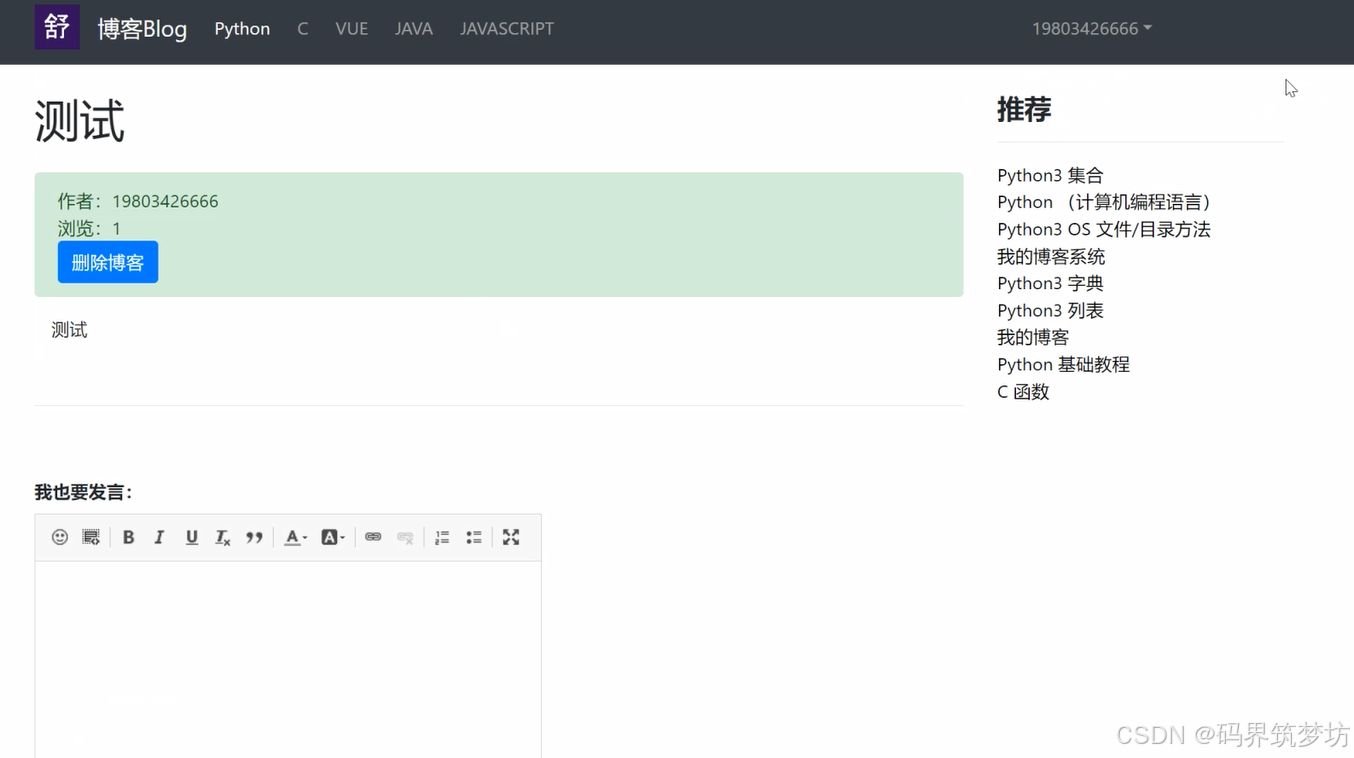Click the unlink icon in toolbar
The width and height of the screenshot is (1354, 758).
405,537
